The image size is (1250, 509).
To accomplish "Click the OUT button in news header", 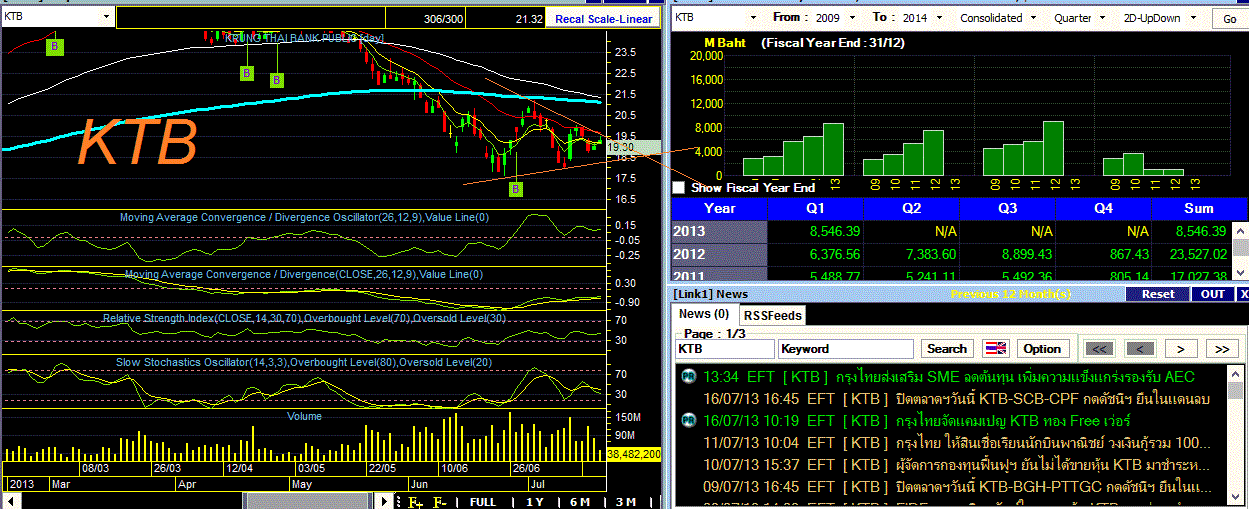I will [x=1212, y=294].
